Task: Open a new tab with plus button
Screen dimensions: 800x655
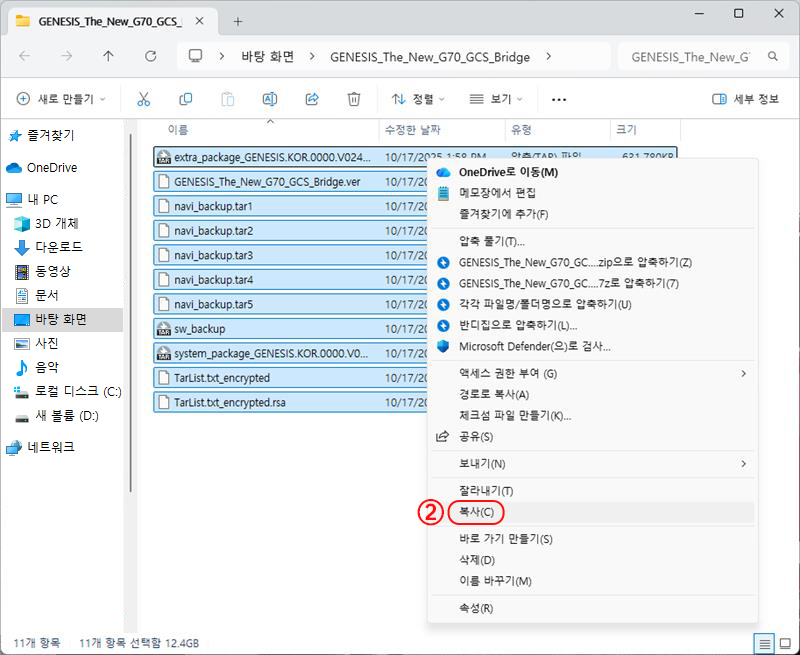Action: click(x=238, y=21)
